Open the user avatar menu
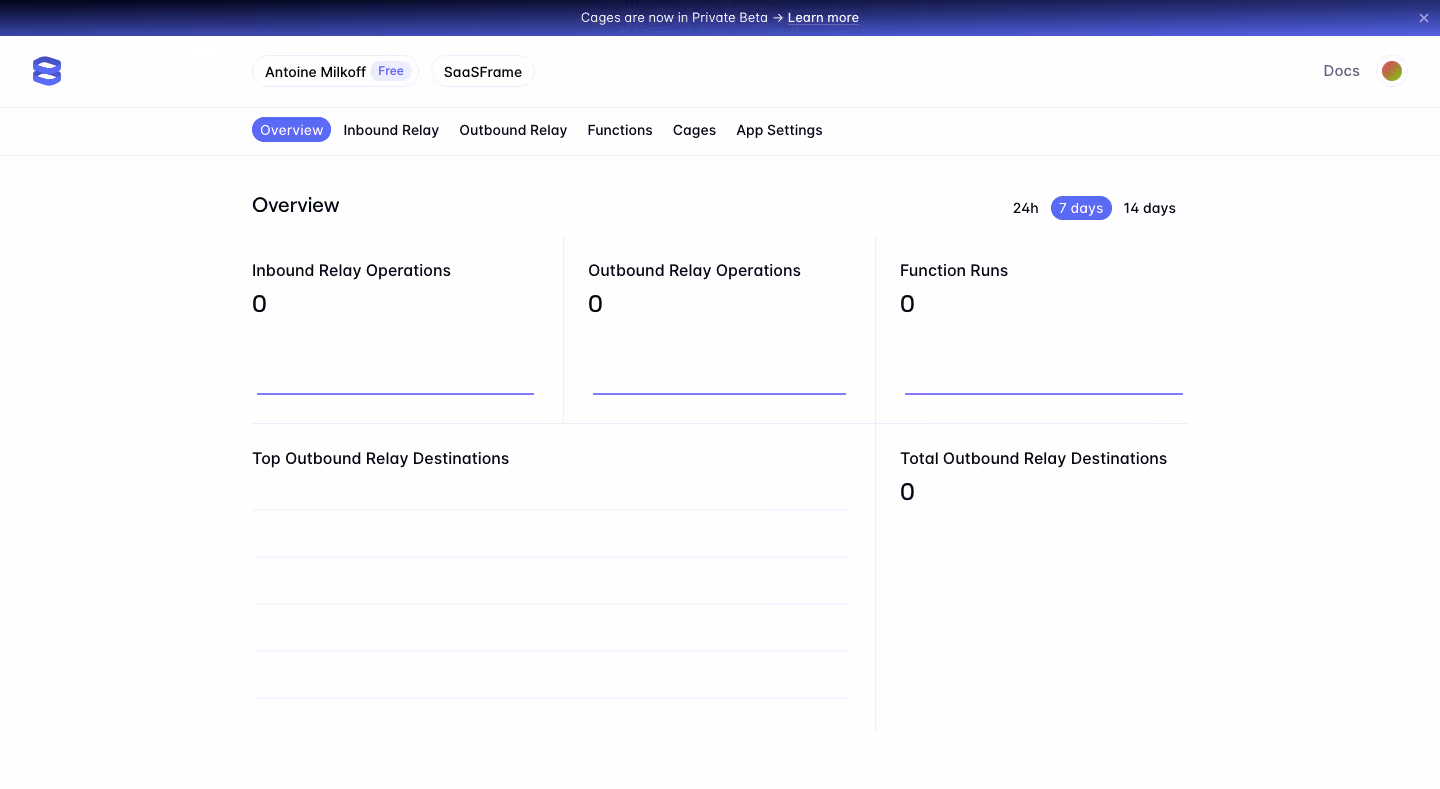Viewport: 1440px width, 789px height. point(1391,71)
